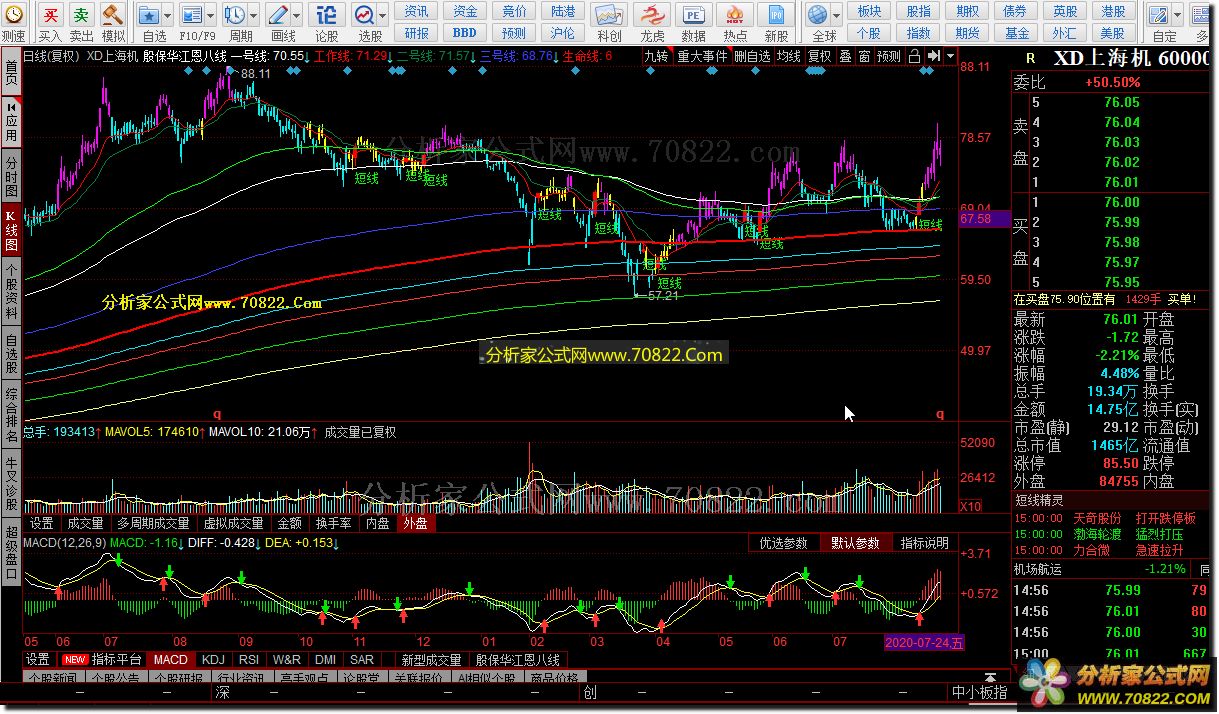1219x714 pixels.
Task: Switch to 个股资料 stock info side tab
Action: click(11, 290)
